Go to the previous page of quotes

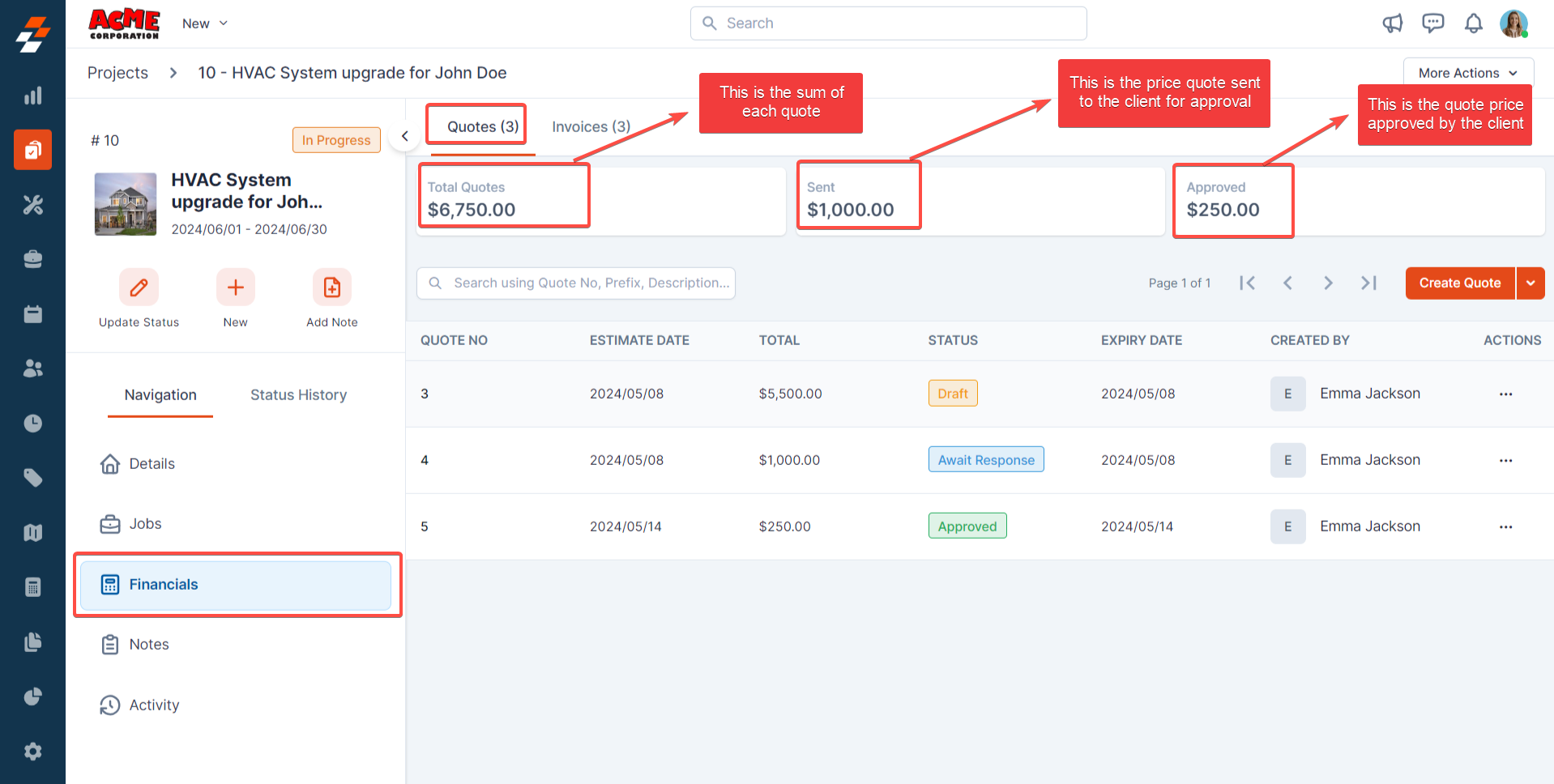(x=1287, y=283)
